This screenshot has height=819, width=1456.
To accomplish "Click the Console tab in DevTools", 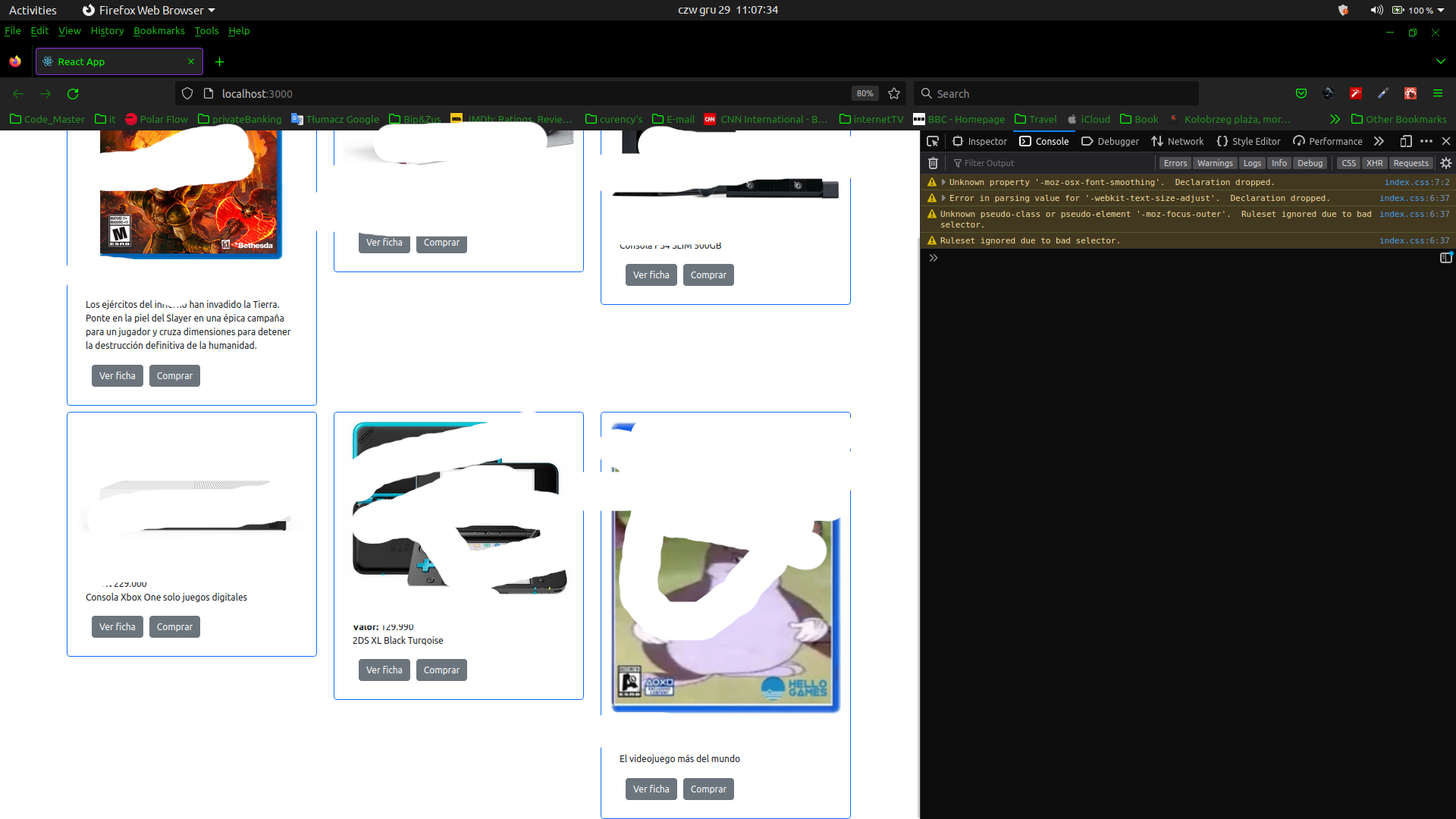I will pyautogui.click(x=1044, y=141).
